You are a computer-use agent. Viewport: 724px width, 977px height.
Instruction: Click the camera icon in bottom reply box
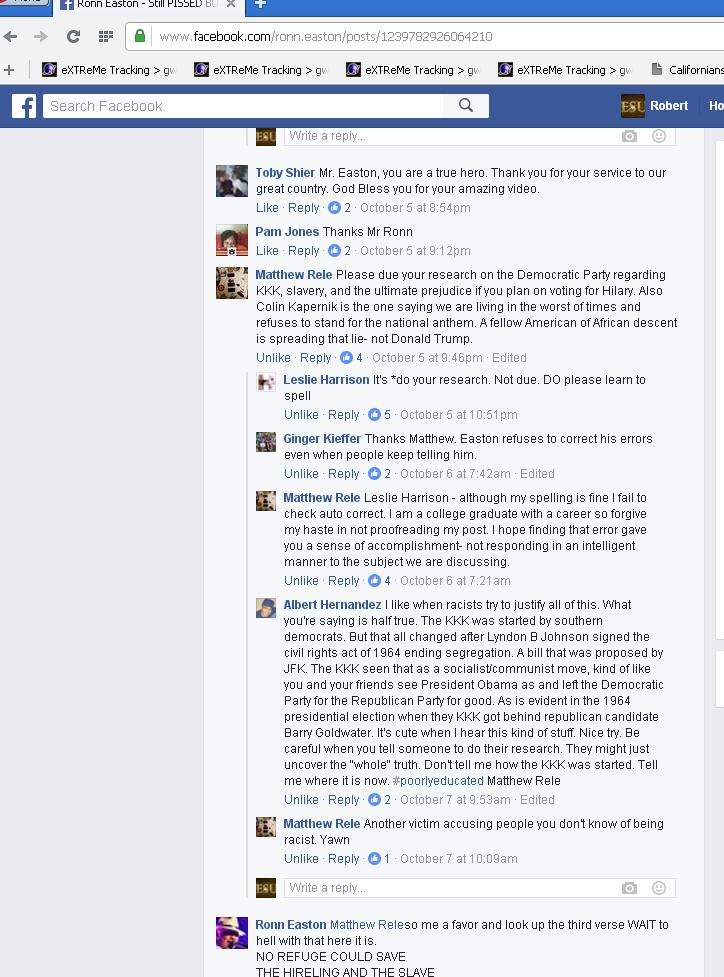[x=629, y=888]
